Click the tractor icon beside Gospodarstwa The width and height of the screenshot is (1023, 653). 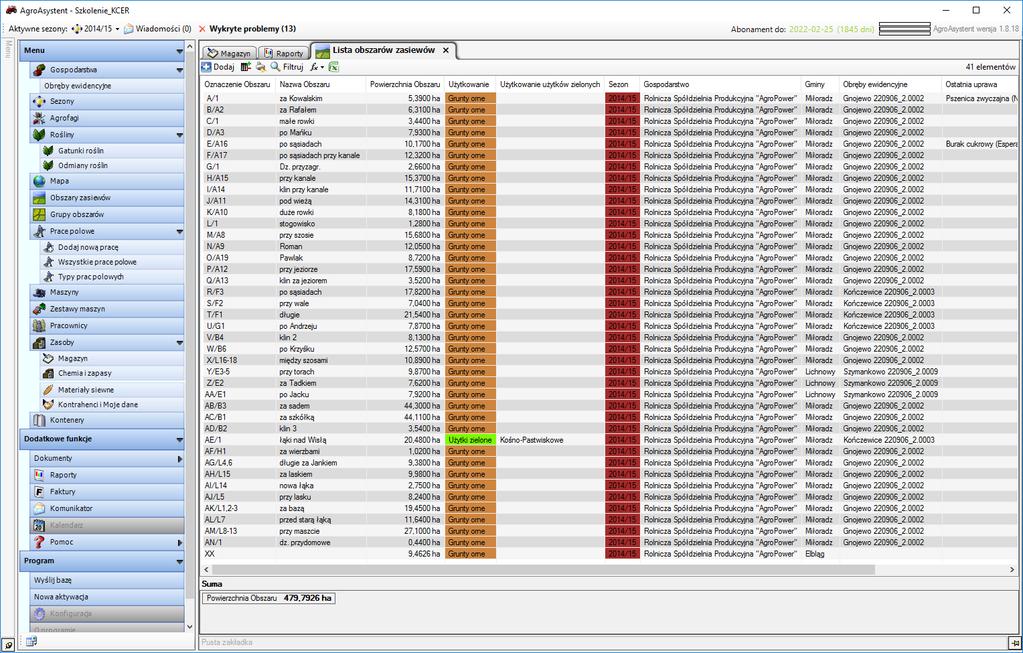pos(39,70)
